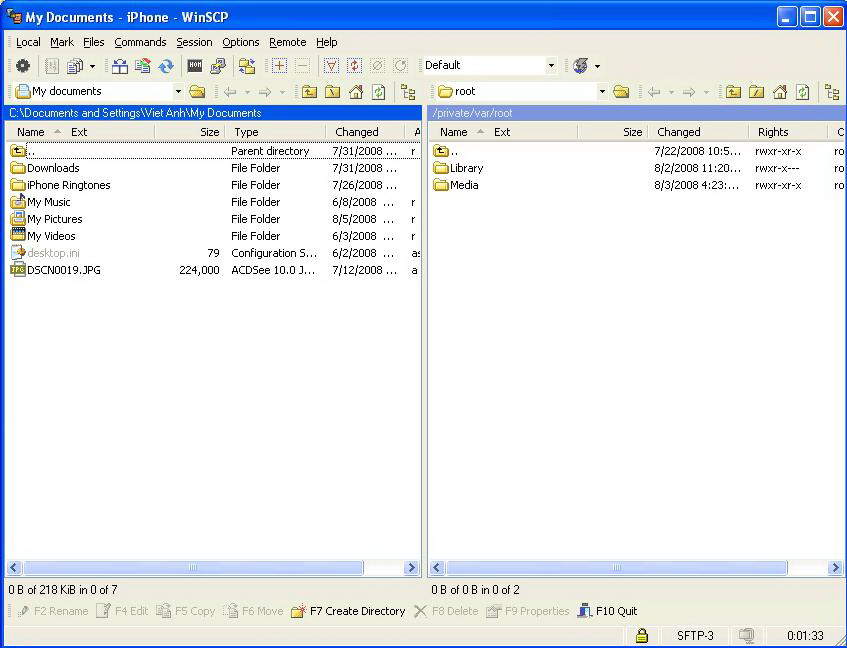Image resolution: width=847 pixels, height=648 pixels.
Task: Click the Select All triangle icon
Action: 331,66
